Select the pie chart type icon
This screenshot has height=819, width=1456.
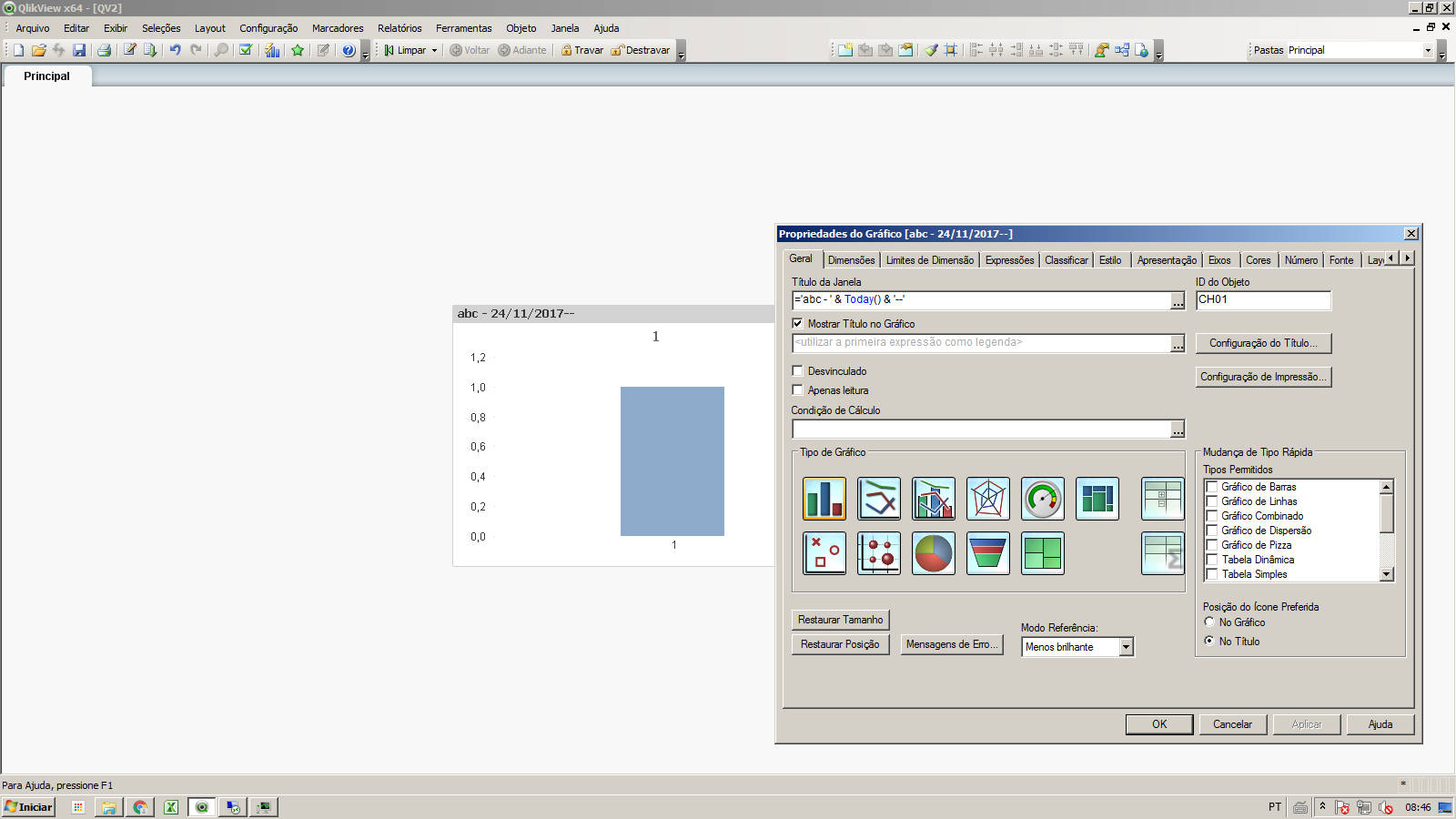tap(933, 553)
